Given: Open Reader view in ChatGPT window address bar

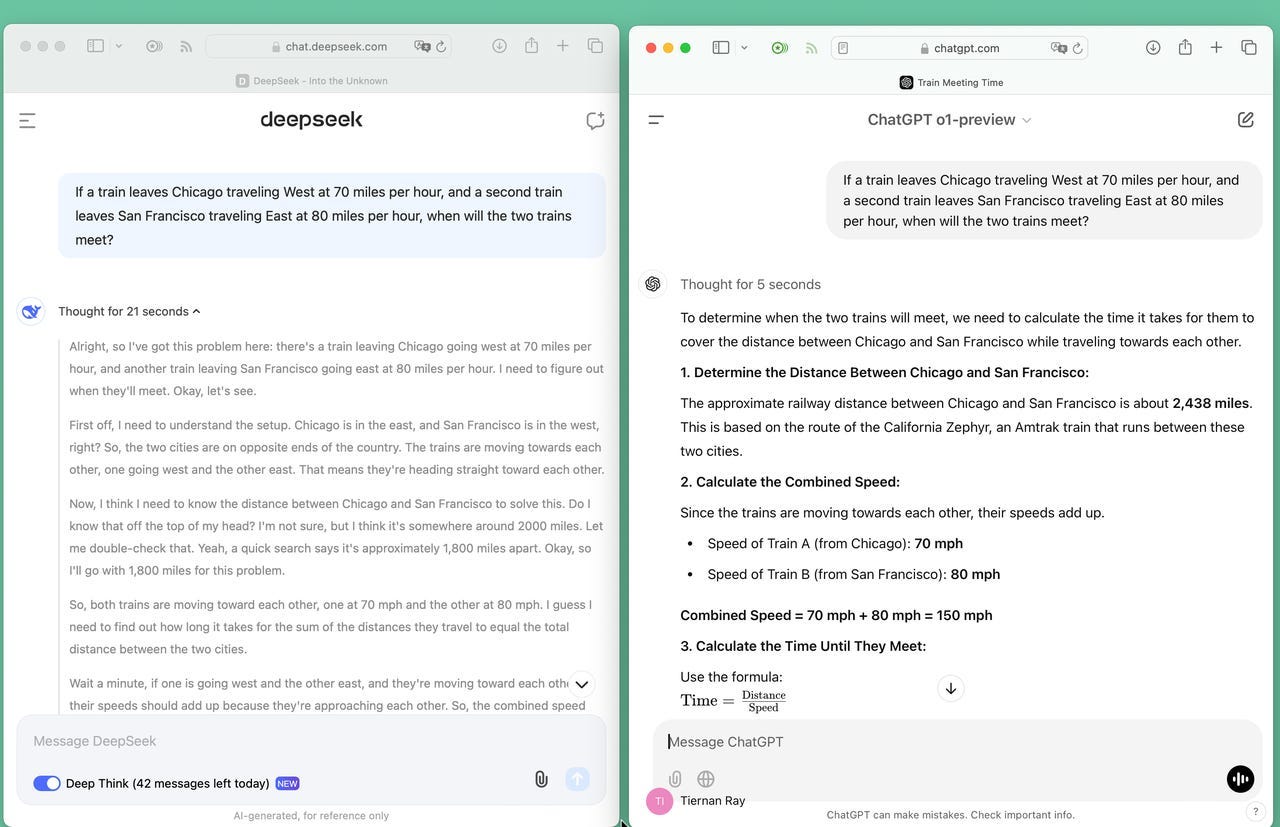Looking at the screenshot, I should (843, 48).
